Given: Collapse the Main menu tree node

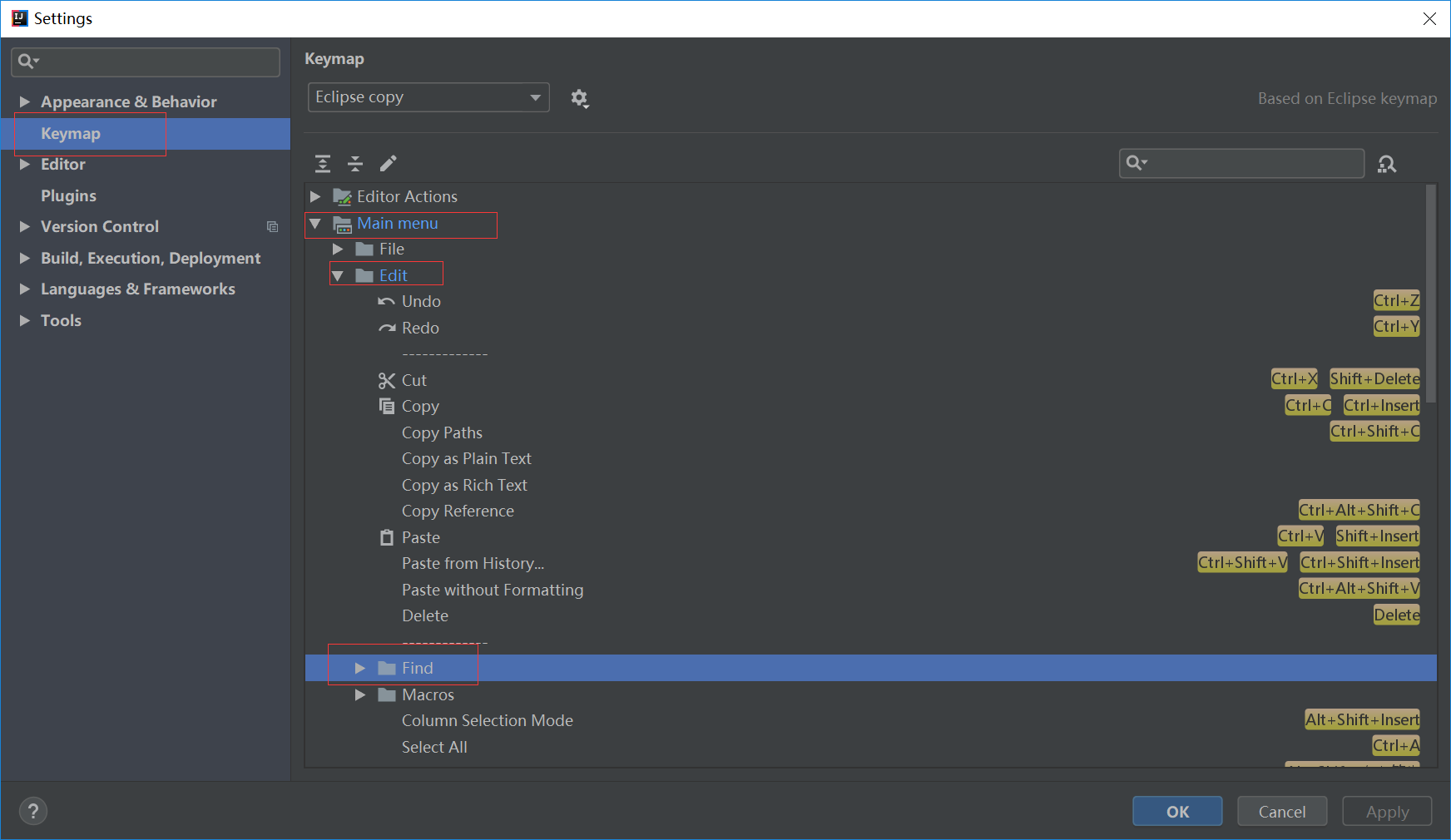Looking at the screenshot, I should [x=315, y=224].
